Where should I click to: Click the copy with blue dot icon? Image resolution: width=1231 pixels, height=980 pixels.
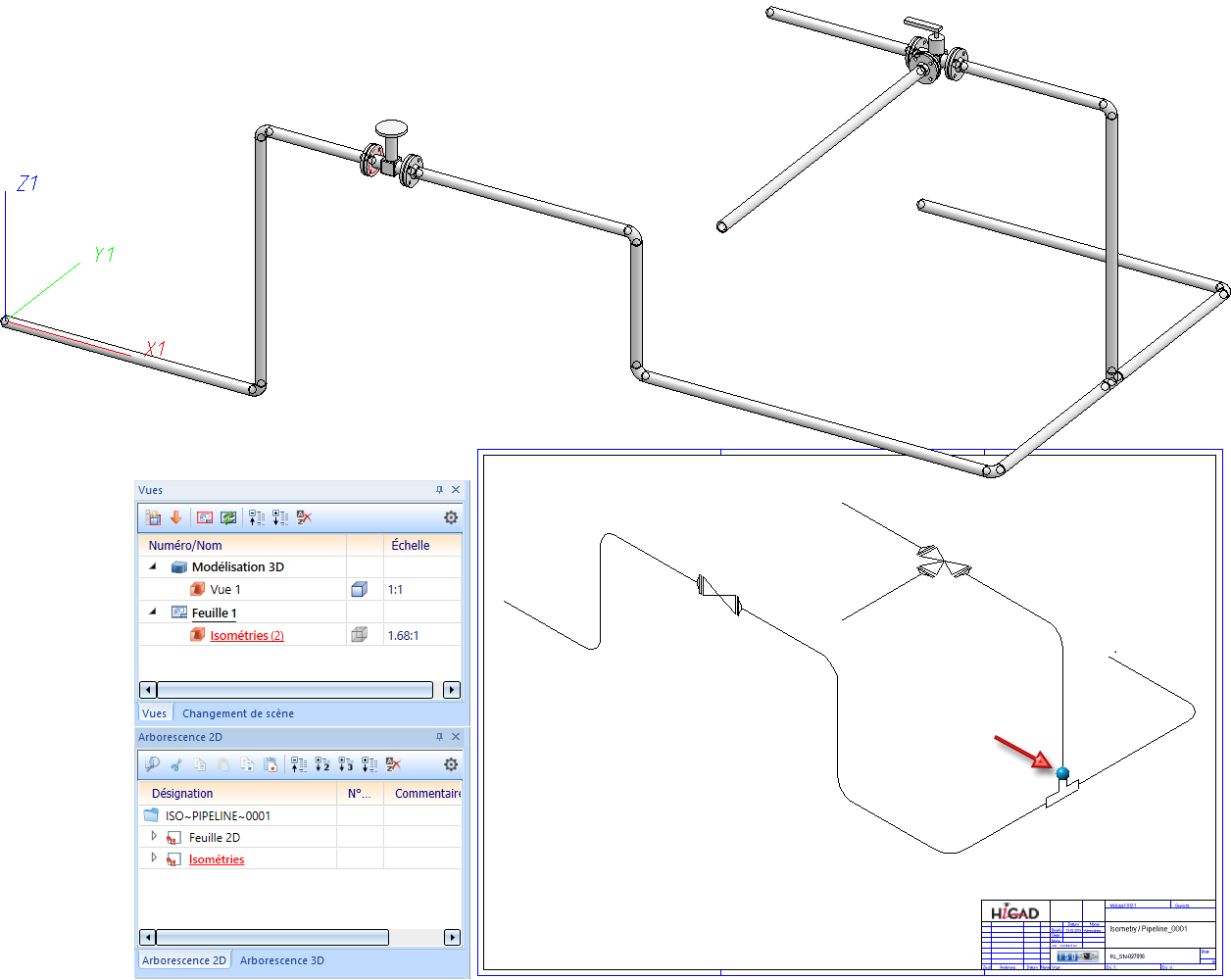247,764
